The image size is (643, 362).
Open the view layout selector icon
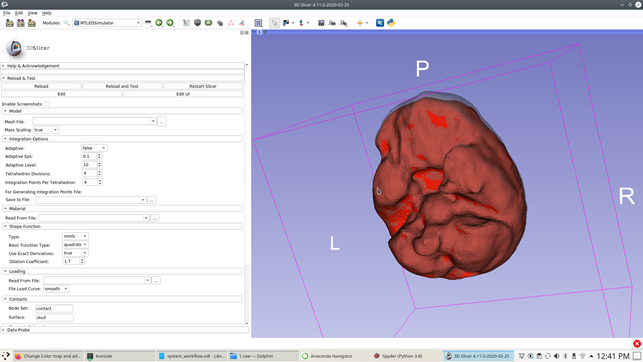(258, 23)
